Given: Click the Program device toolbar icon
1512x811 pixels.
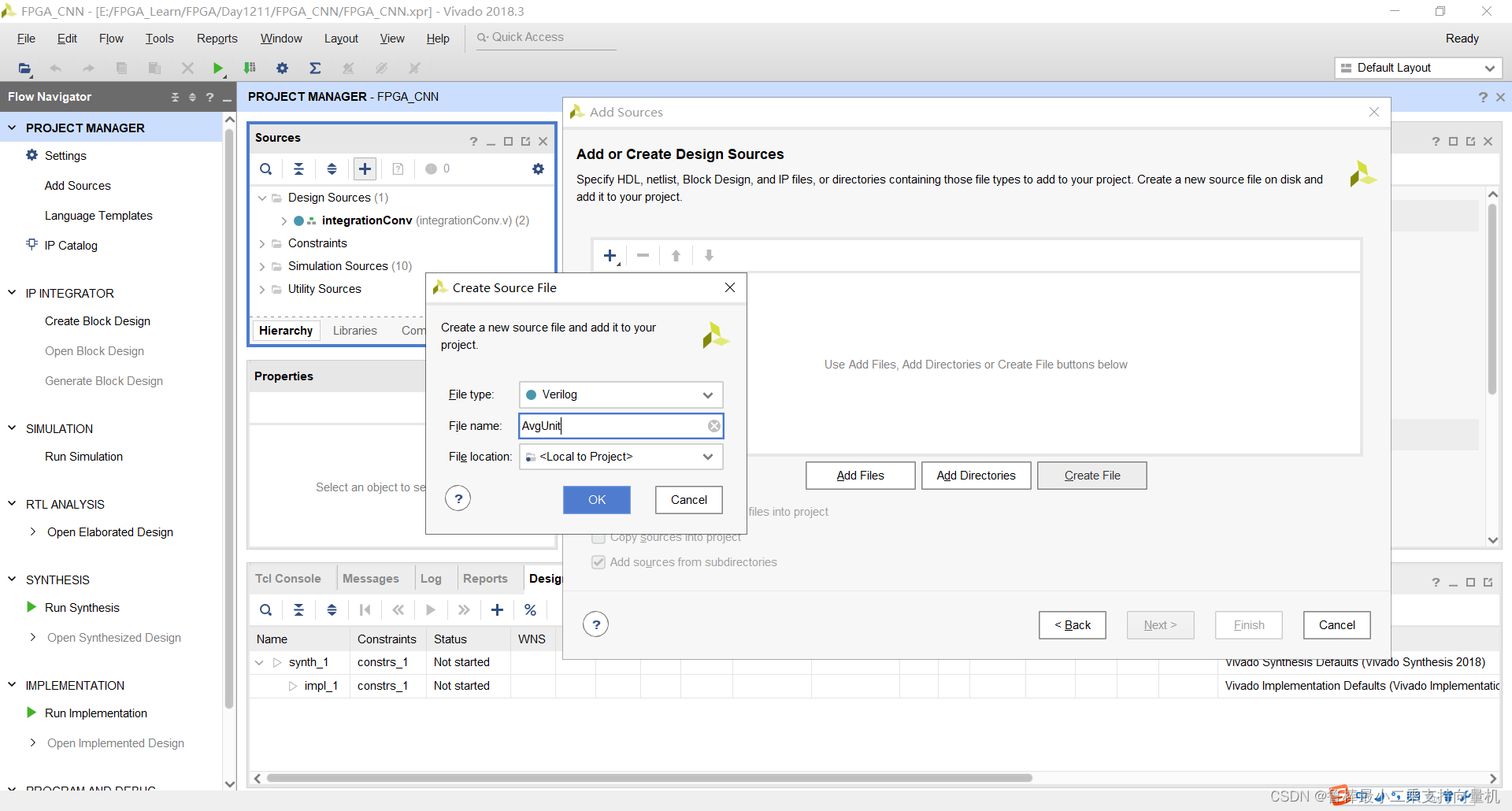Looking at the screenshot, I should tap(250, 69).
